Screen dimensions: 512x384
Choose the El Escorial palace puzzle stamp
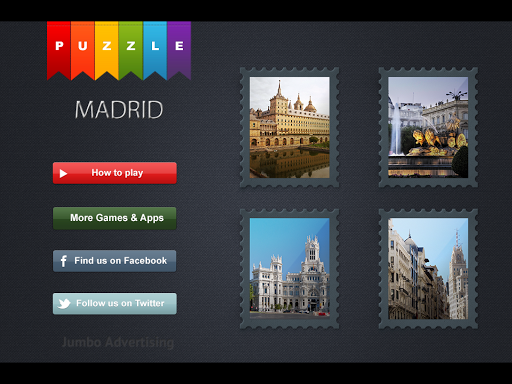click(290, 127)
